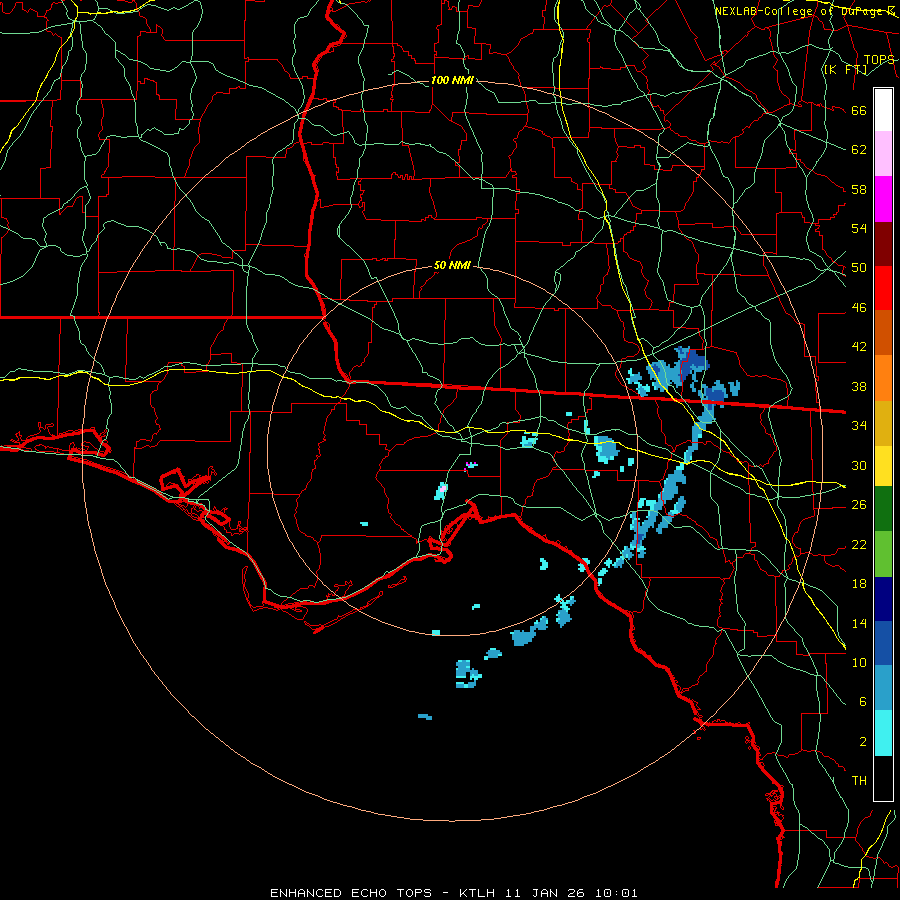Click the light pink legend swatch

pos(883,153)
